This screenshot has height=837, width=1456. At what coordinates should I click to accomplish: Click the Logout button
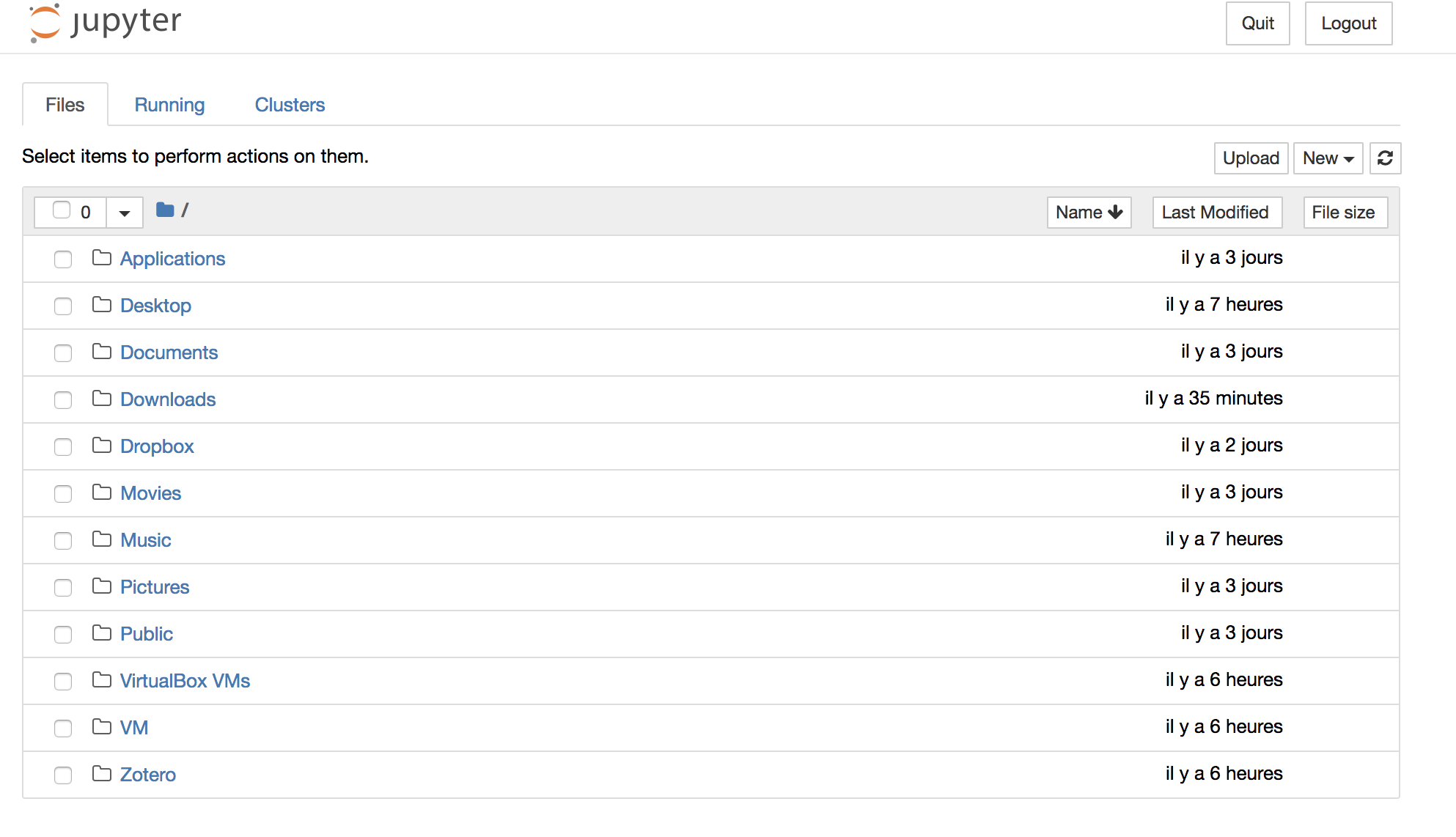(1348, 23)
